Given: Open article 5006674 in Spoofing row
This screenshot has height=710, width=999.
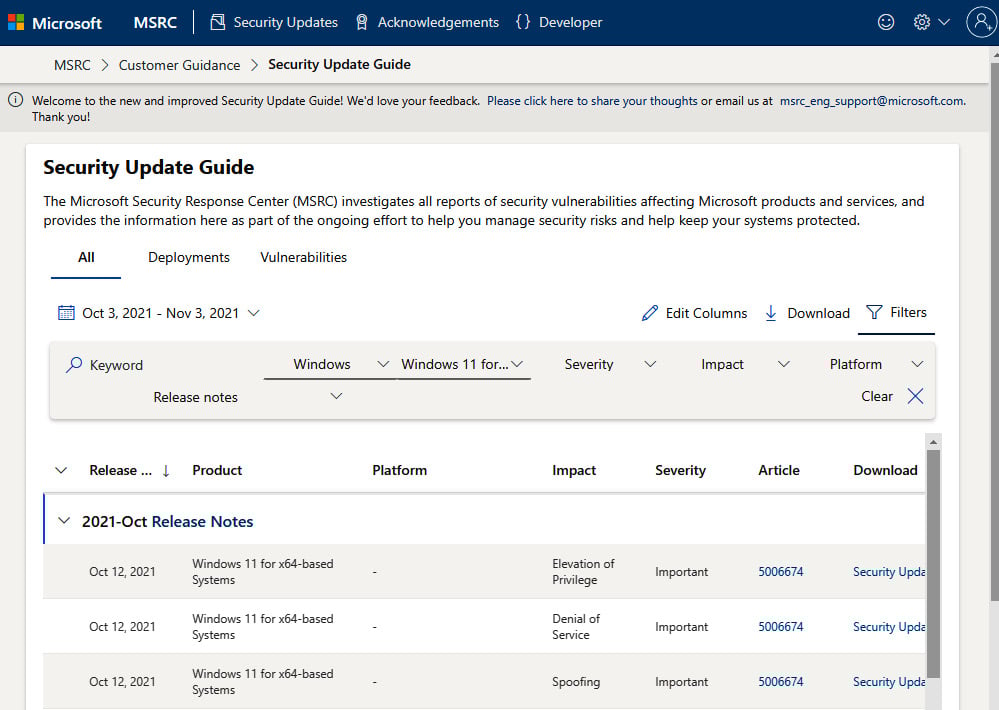Looking at the screenshot, I should [x=780, y=681].
